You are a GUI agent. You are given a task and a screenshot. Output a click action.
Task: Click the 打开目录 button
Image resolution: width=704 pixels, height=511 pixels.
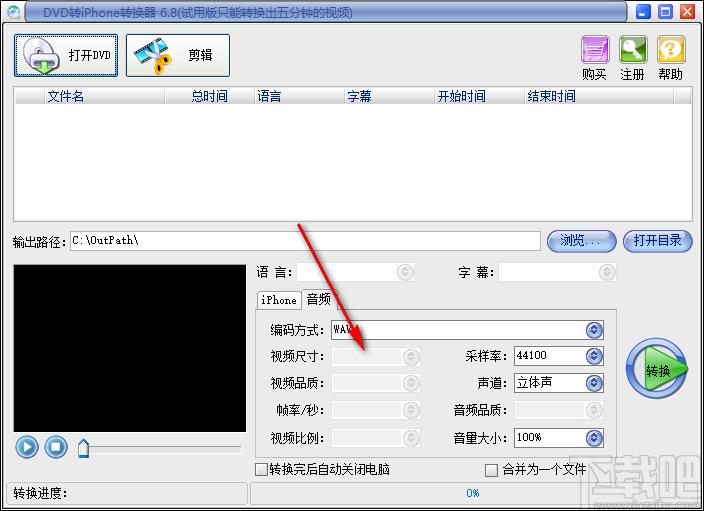(x=658, y=241)
